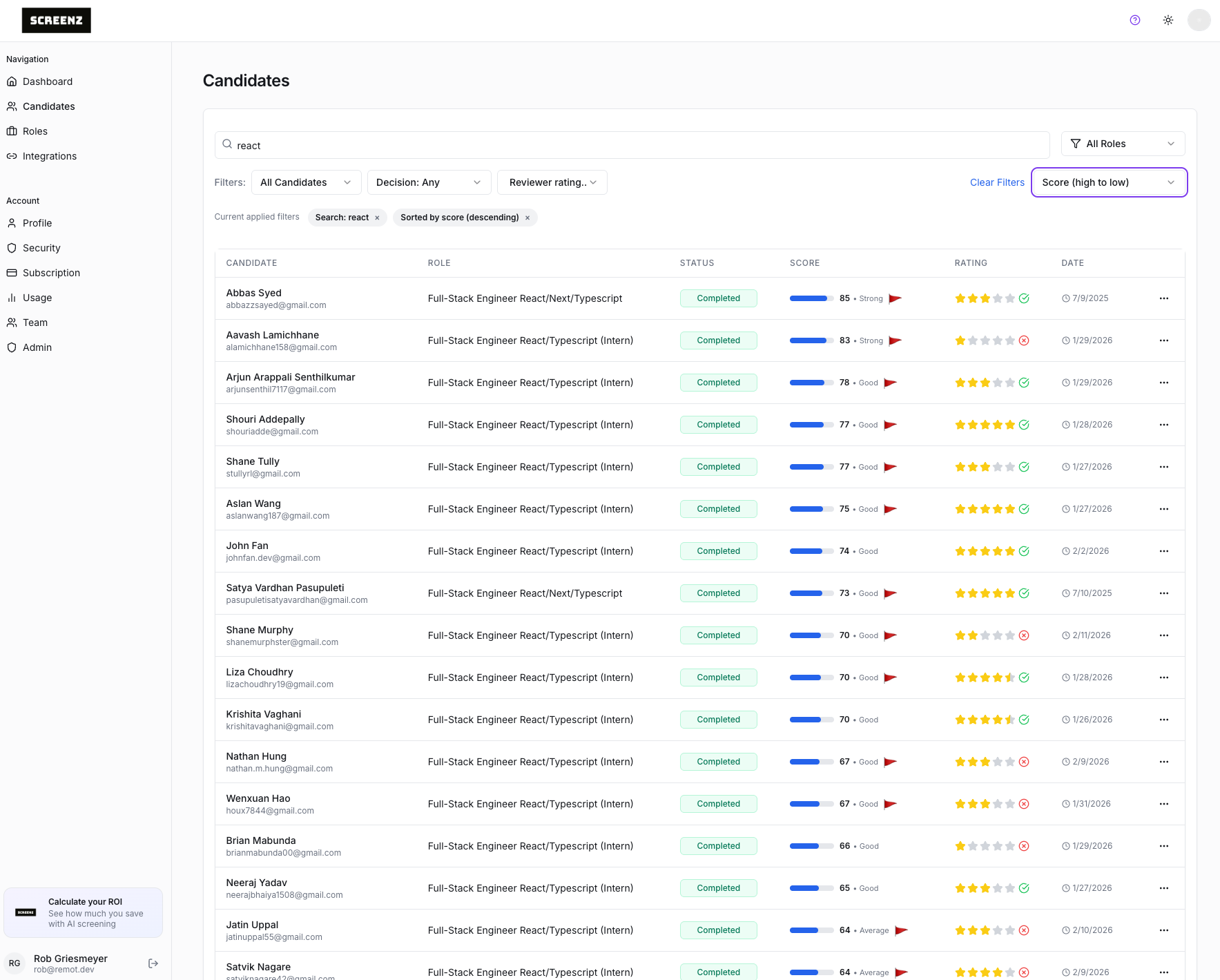Click the red X icon in Shane Murphy's rating
This screenshot has width=1220, height=980.
[1024, 635]
